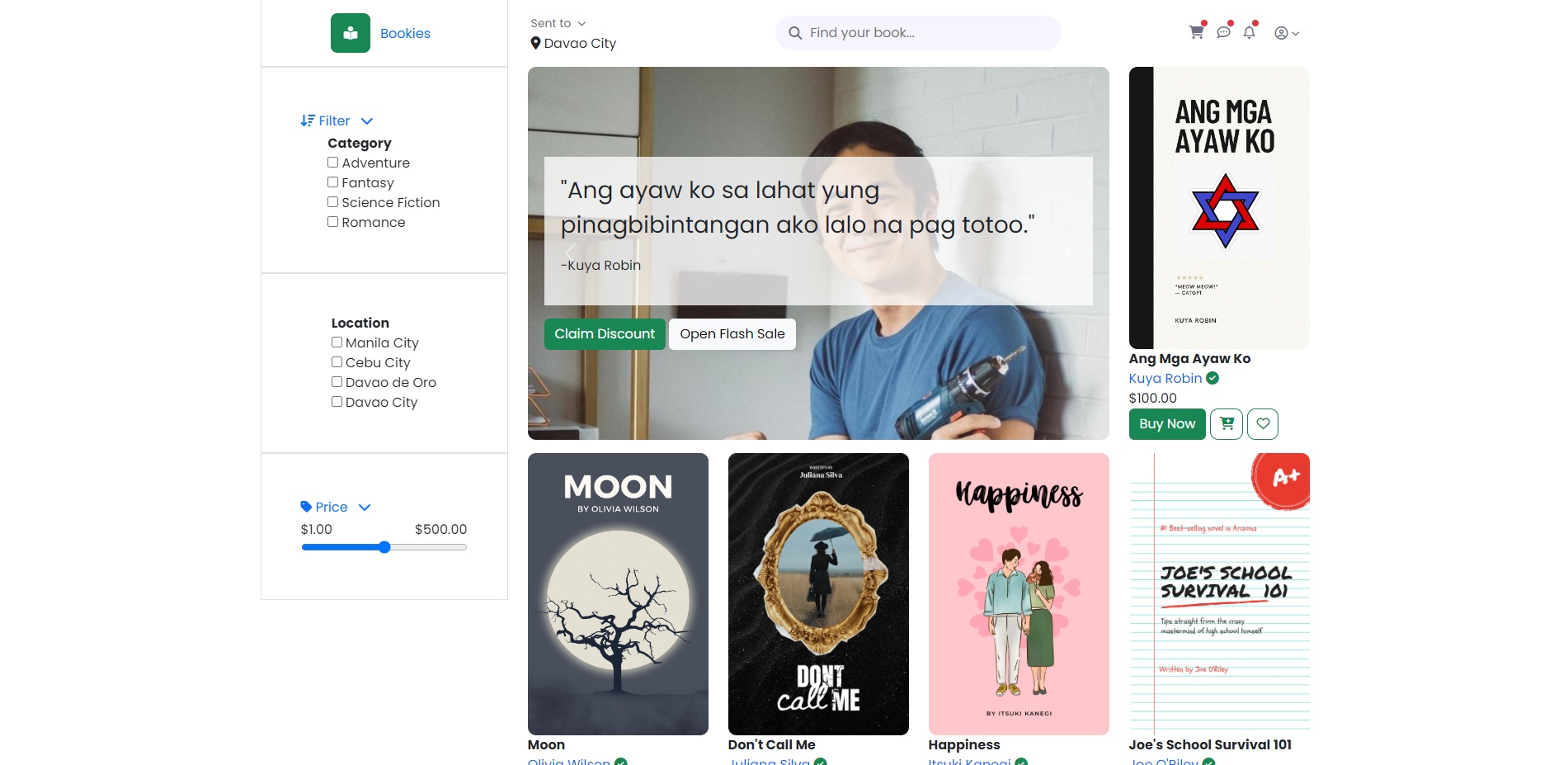
Task: Check the Romance category checkbox
Action: click(x=332, y=221)
